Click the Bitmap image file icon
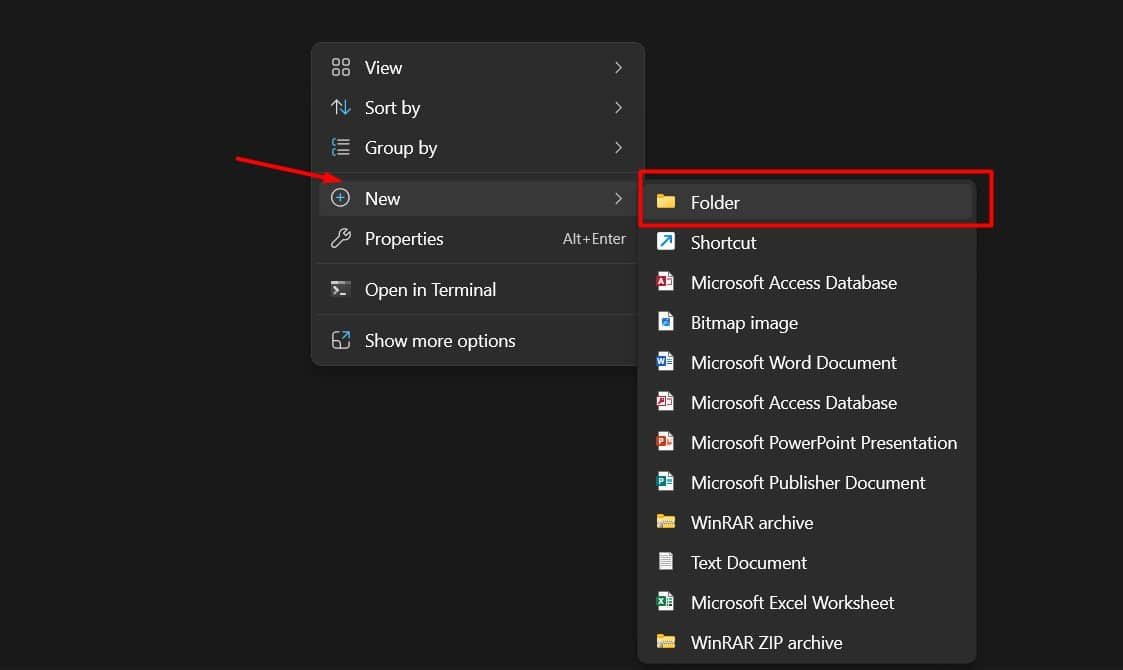The width and height of the screenshot is (1123, 670). coord(665,322)
